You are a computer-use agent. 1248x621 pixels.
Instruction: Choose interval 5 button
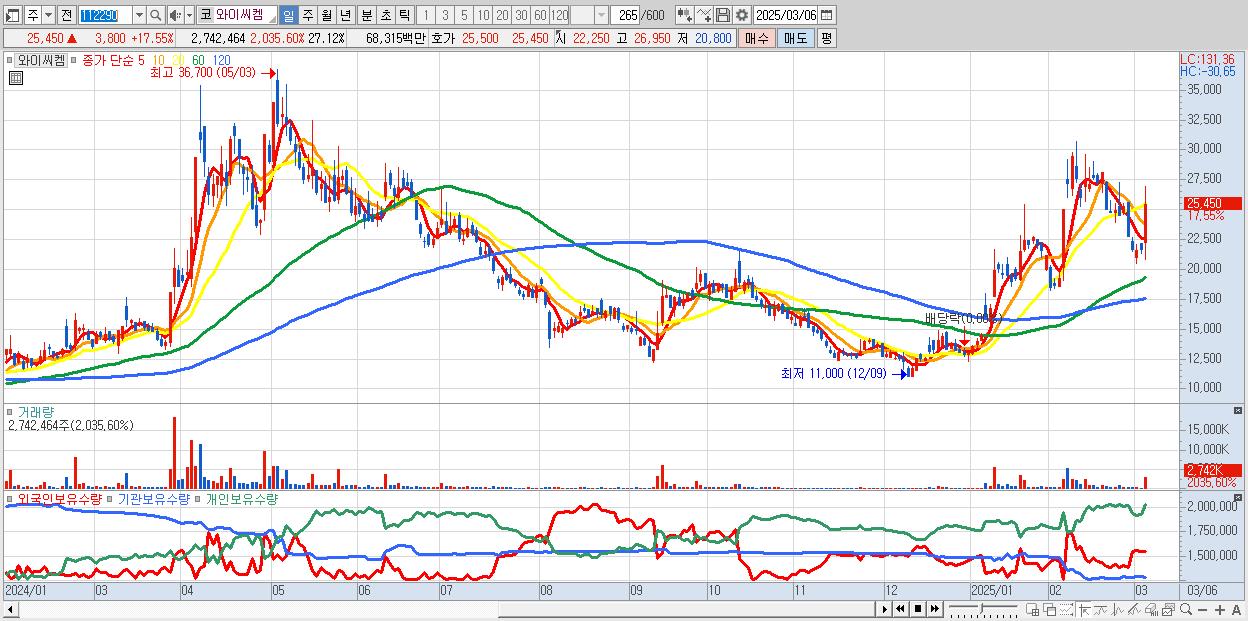pyautogui.click(x=463, y=15)
